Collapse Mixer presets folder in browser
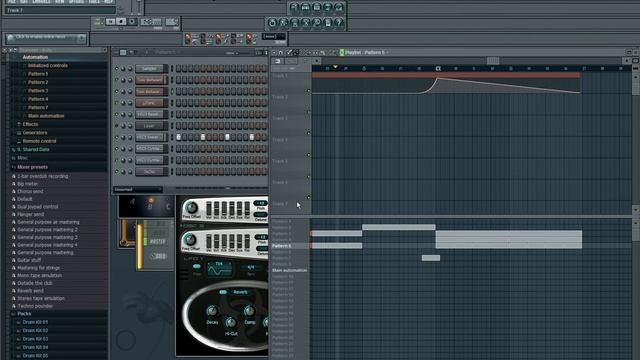Viewport: 640px width, 360px height. click(32, 167)
